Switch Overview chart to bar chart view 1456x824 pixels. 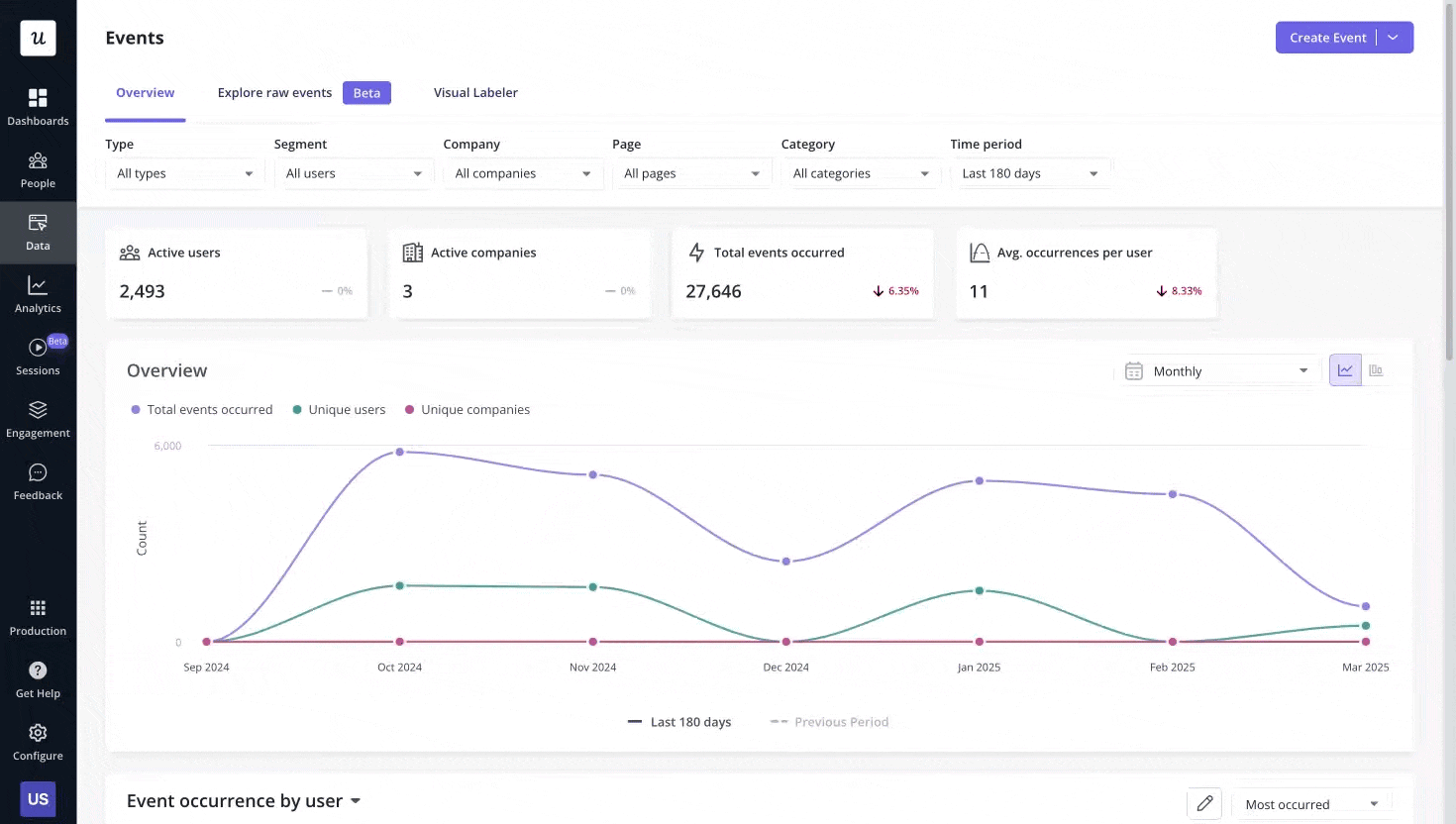point(1376,368)
